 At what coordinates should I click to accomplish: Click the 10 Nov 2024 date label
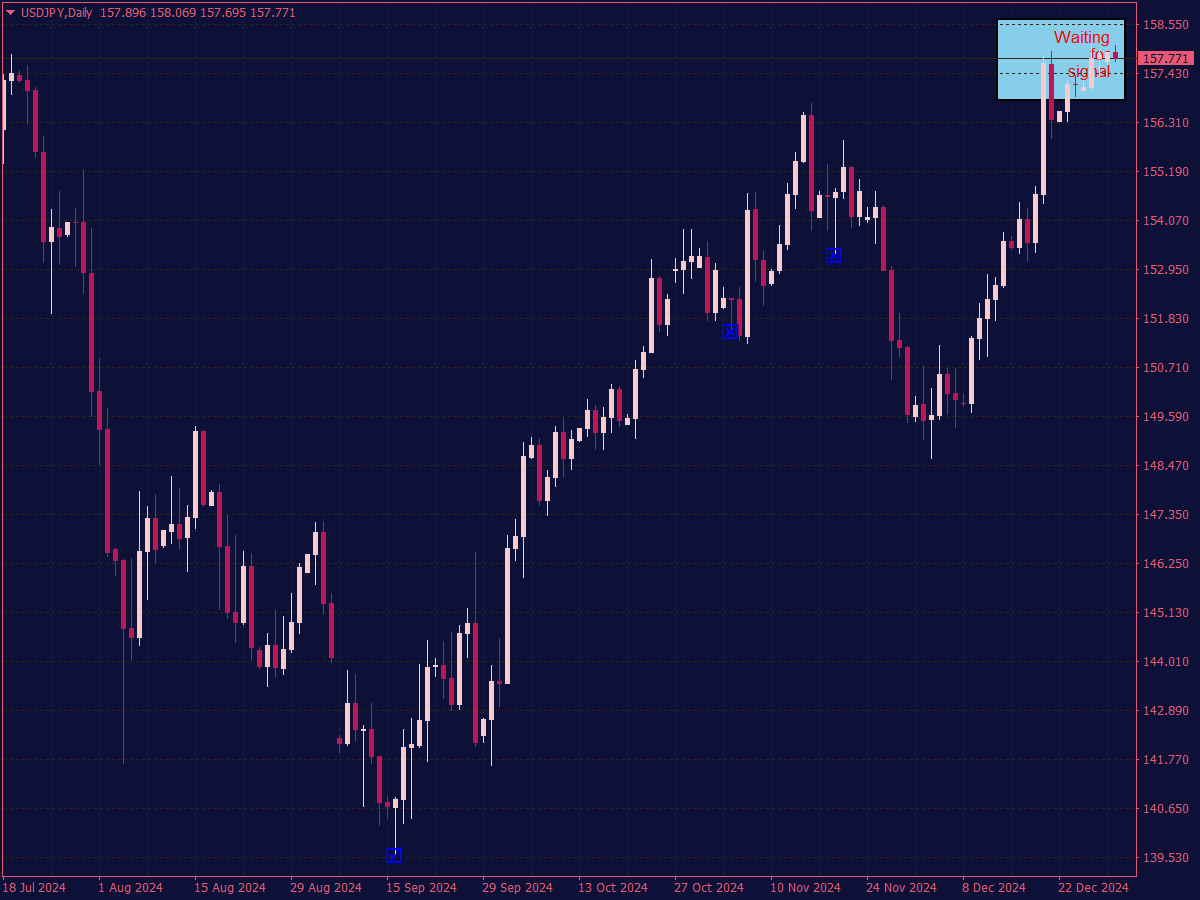tap(805, 887)
